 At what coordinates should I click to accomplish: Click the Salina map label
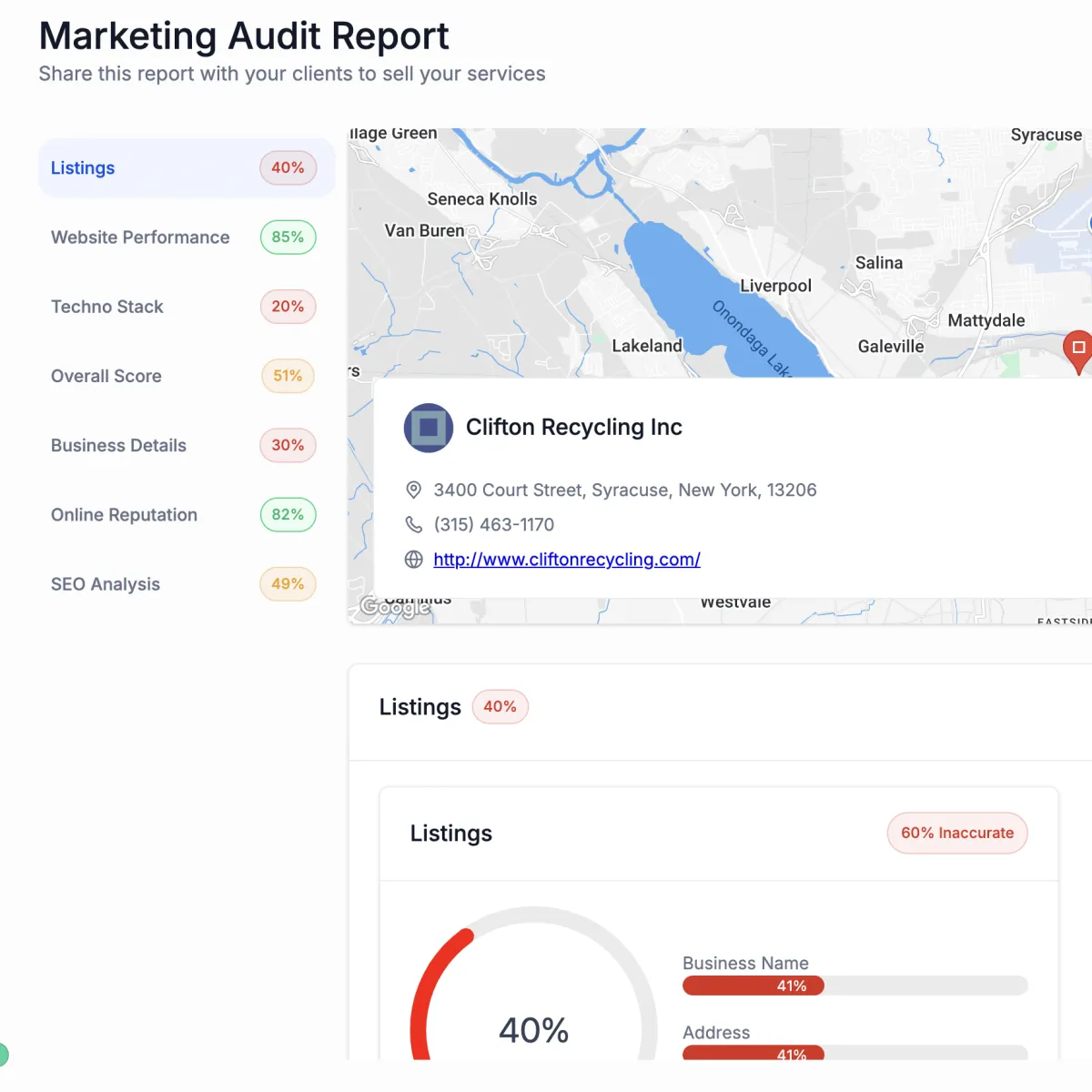coord(879,263)
